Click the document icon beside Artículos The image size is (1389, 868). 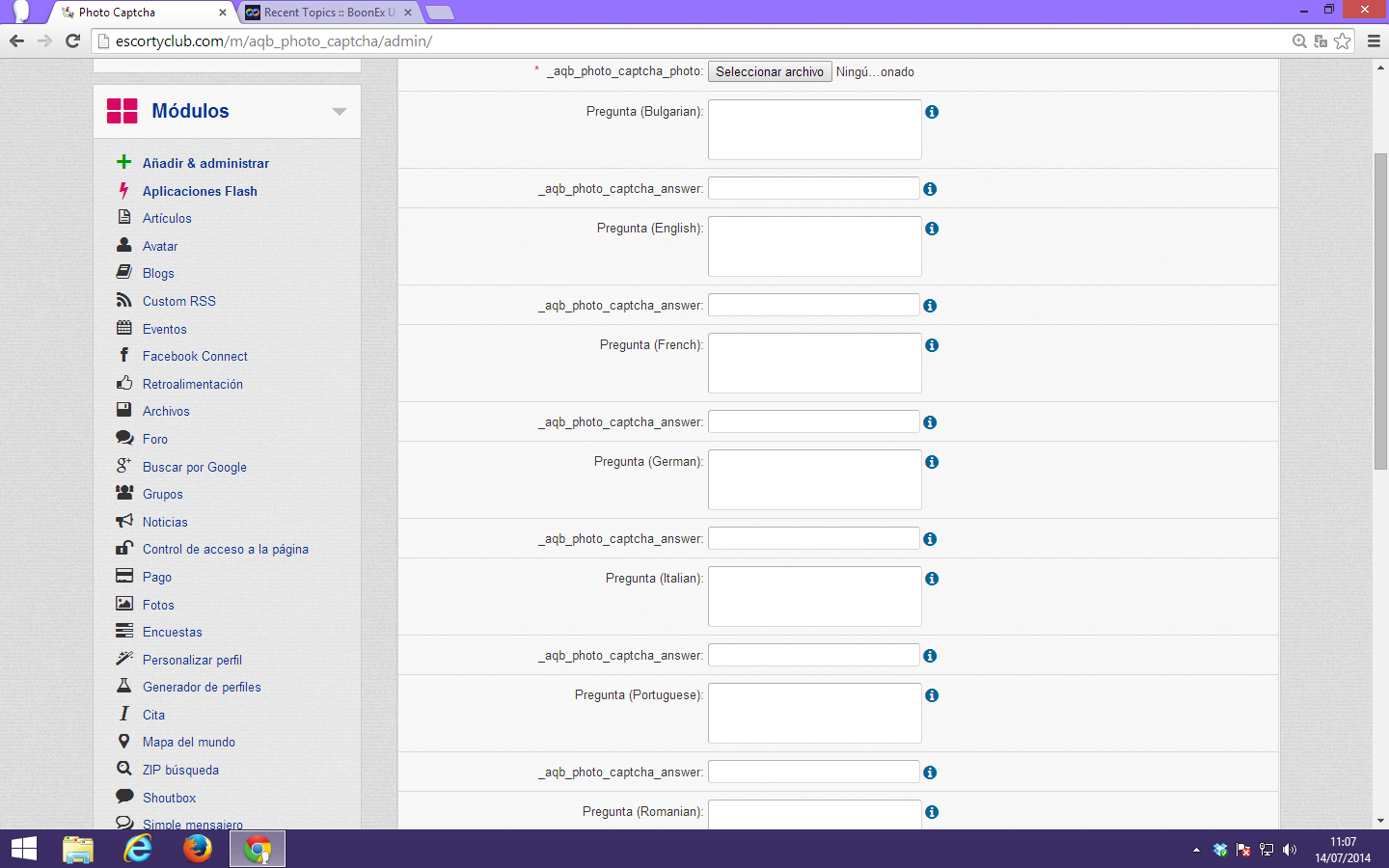(123, 217)
